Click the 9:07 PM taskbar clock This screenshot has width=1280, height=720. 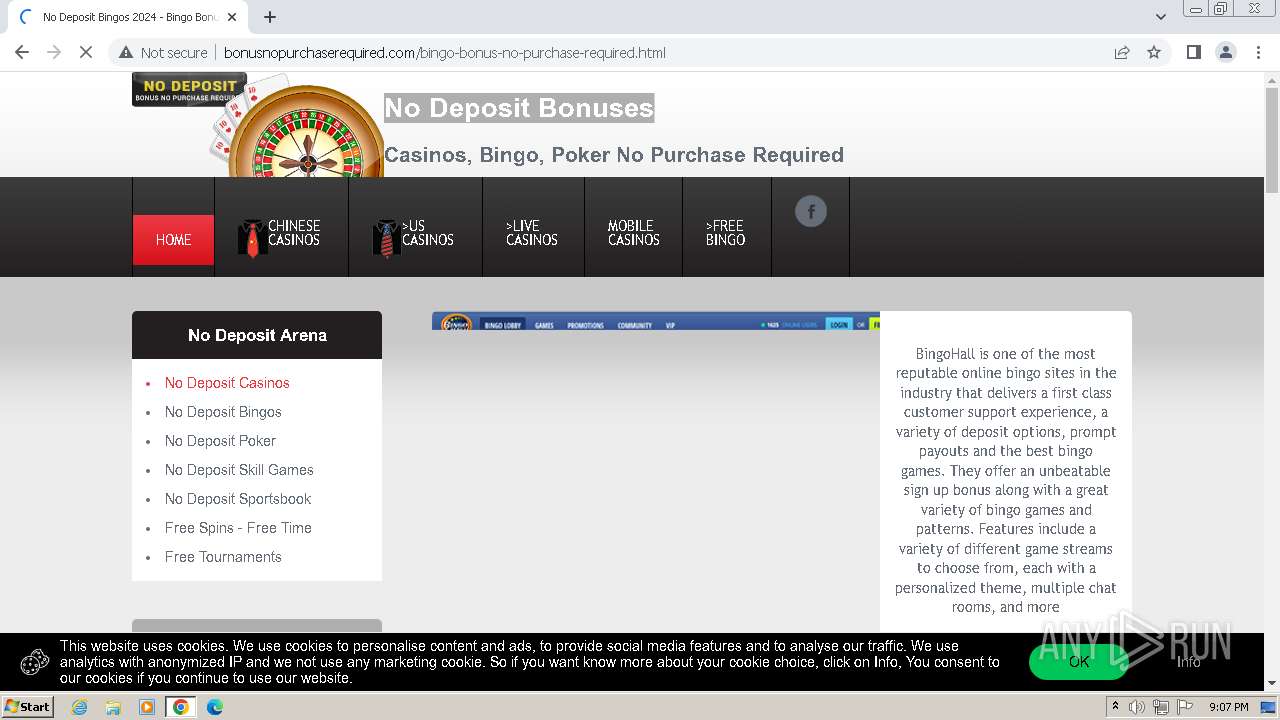click(1228, 707)
